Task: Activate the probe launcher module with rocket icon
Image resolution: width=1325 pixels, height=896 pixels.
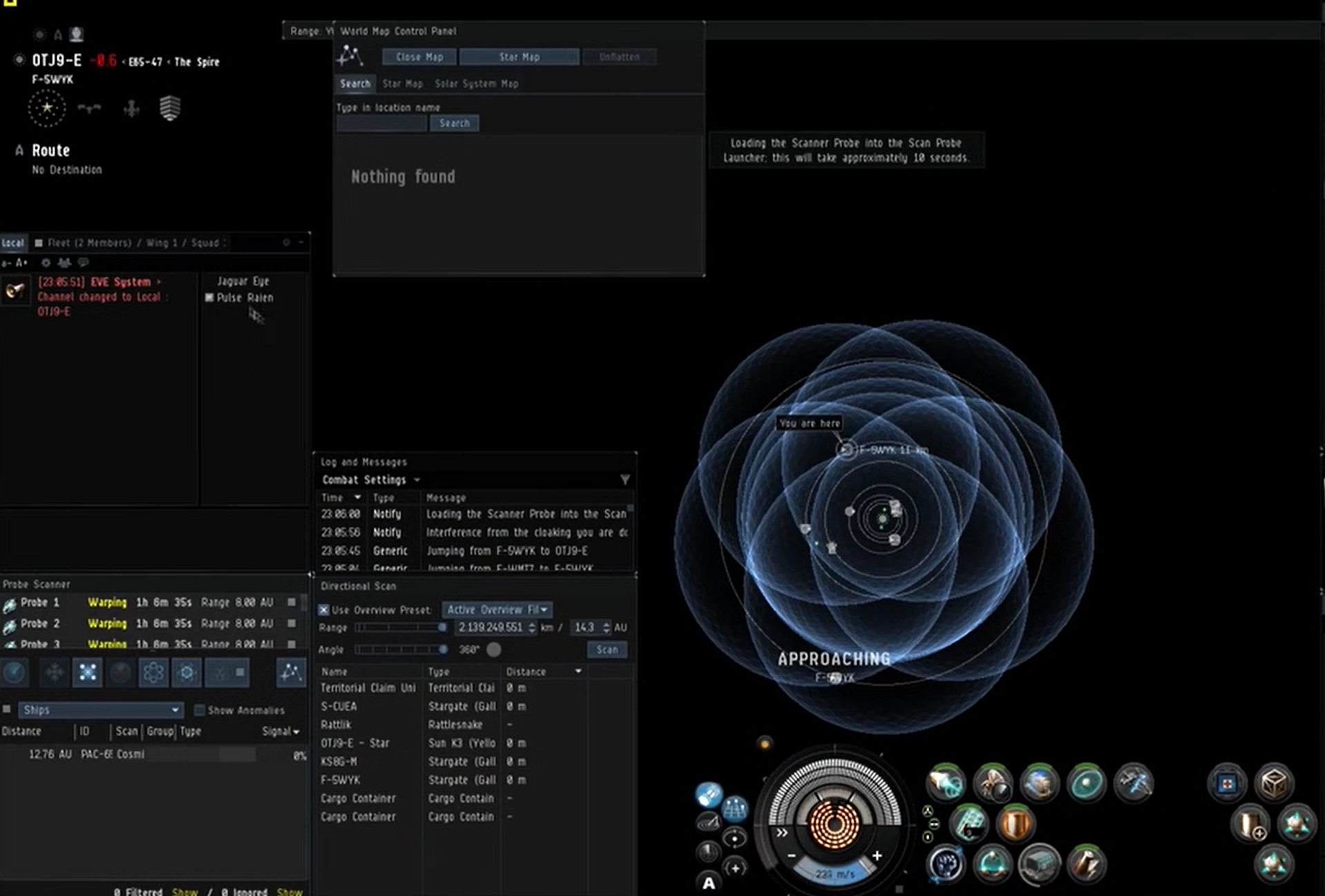Action: click(945, 783)
